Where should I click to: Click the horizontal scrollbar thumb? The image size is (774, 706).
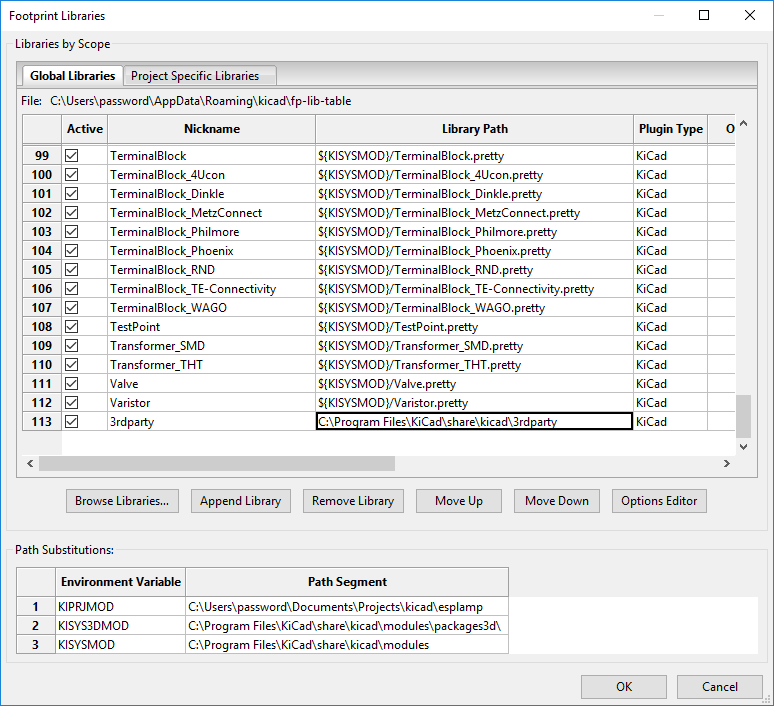click(217, 464)
